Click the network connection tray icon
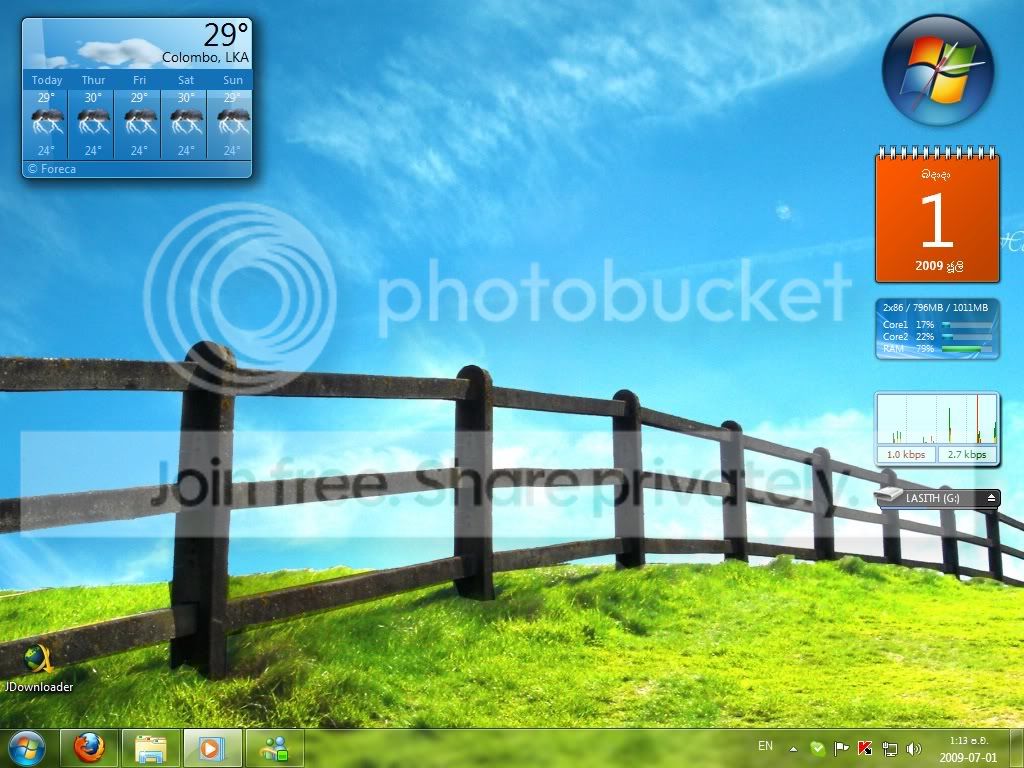Viewport: 1024px width, 768px height. click(889, 748)
